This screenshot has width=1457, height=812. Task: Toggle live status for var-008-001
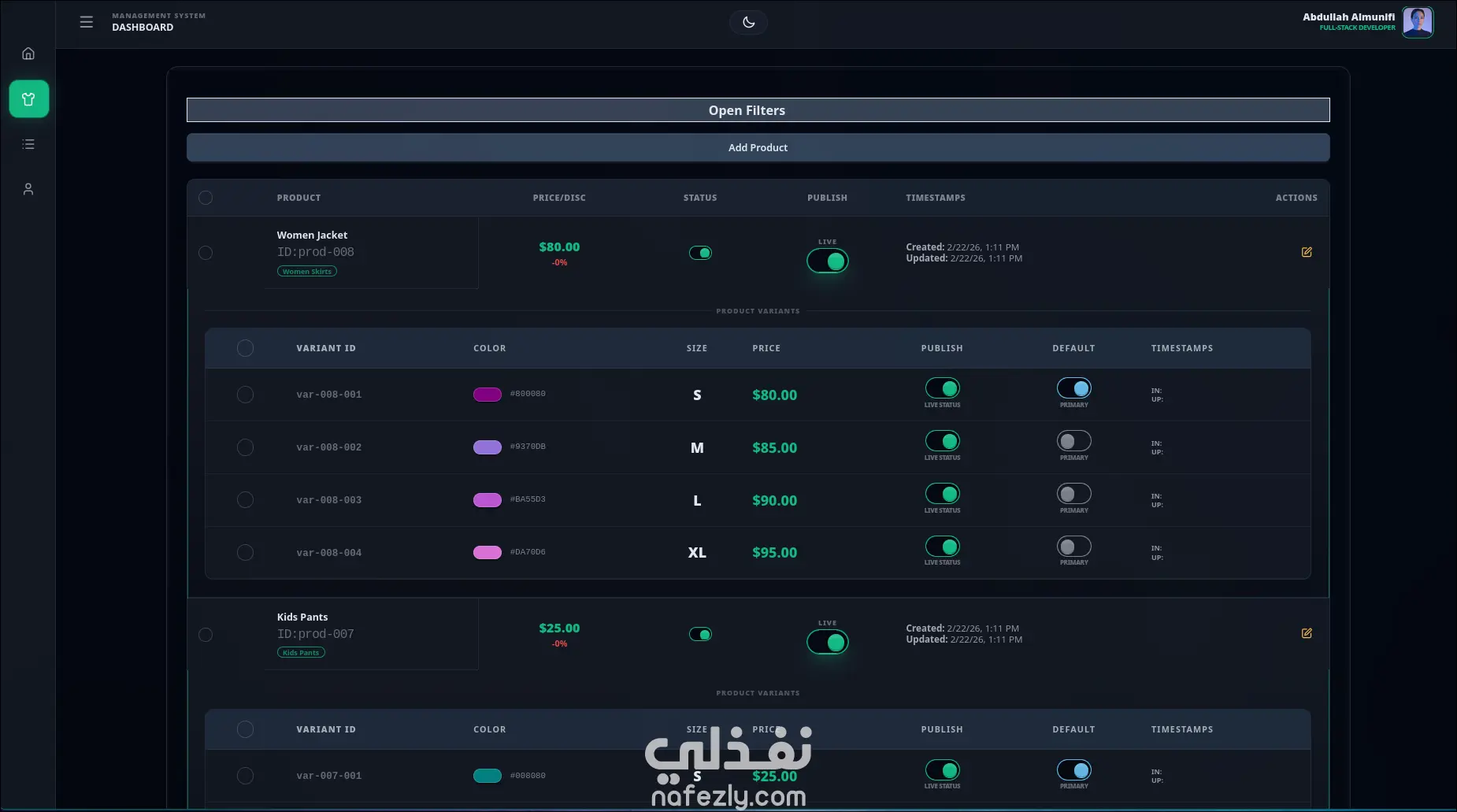[942, 388]
